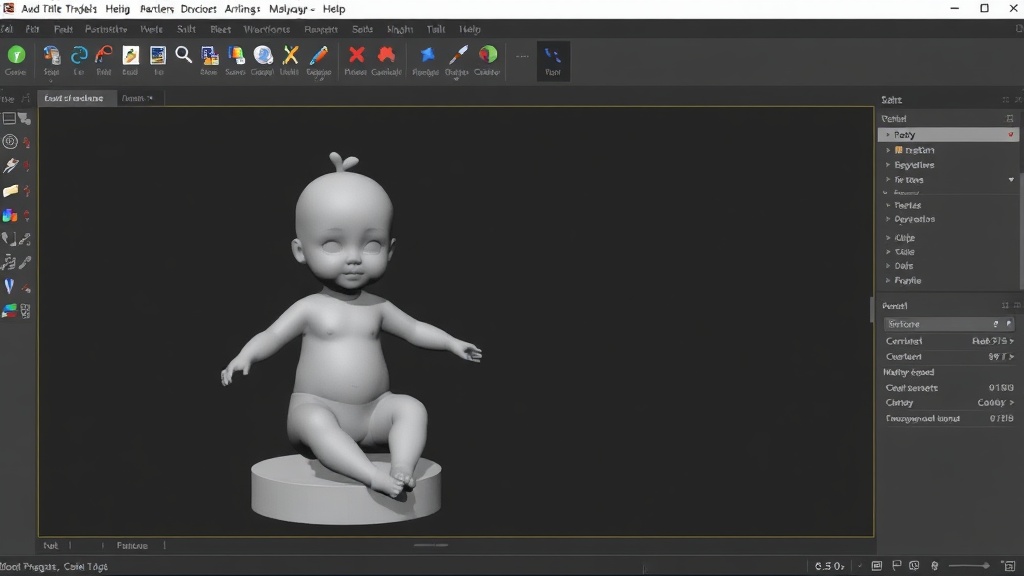Click the blue star icon in the toolbar
This screenshot has height=576, width=1024.
pos(427,55)
